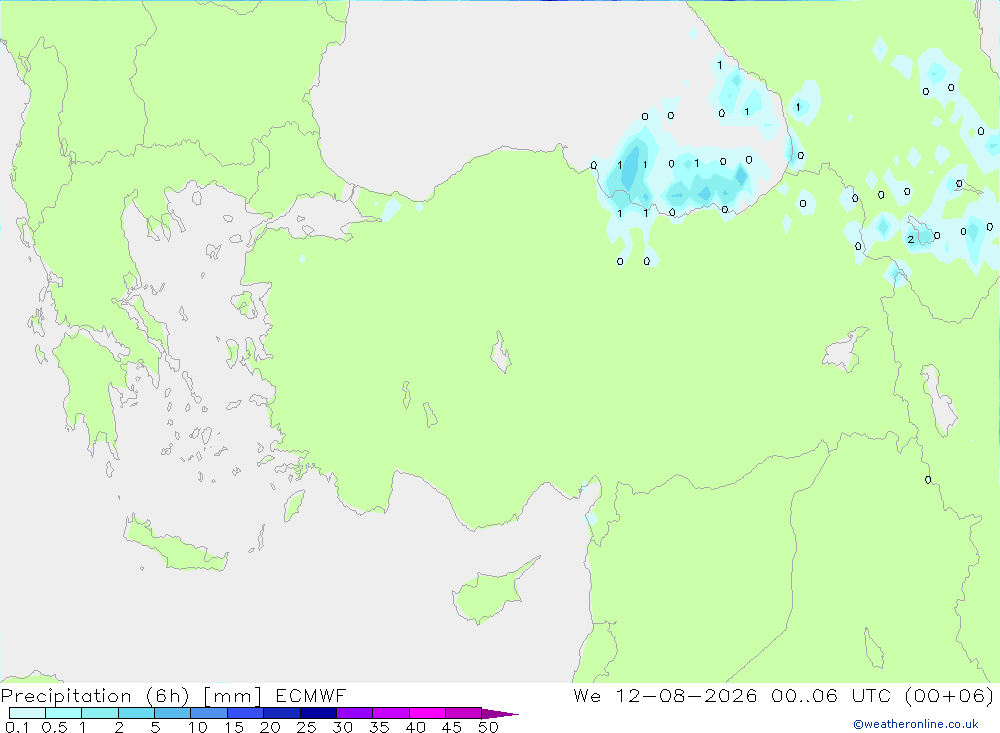Viewport: 1000px width, 733px height.
Task: Select the 25–30 mm navy legend swatch
Action: pyautogui.click(x=318, y=713)
